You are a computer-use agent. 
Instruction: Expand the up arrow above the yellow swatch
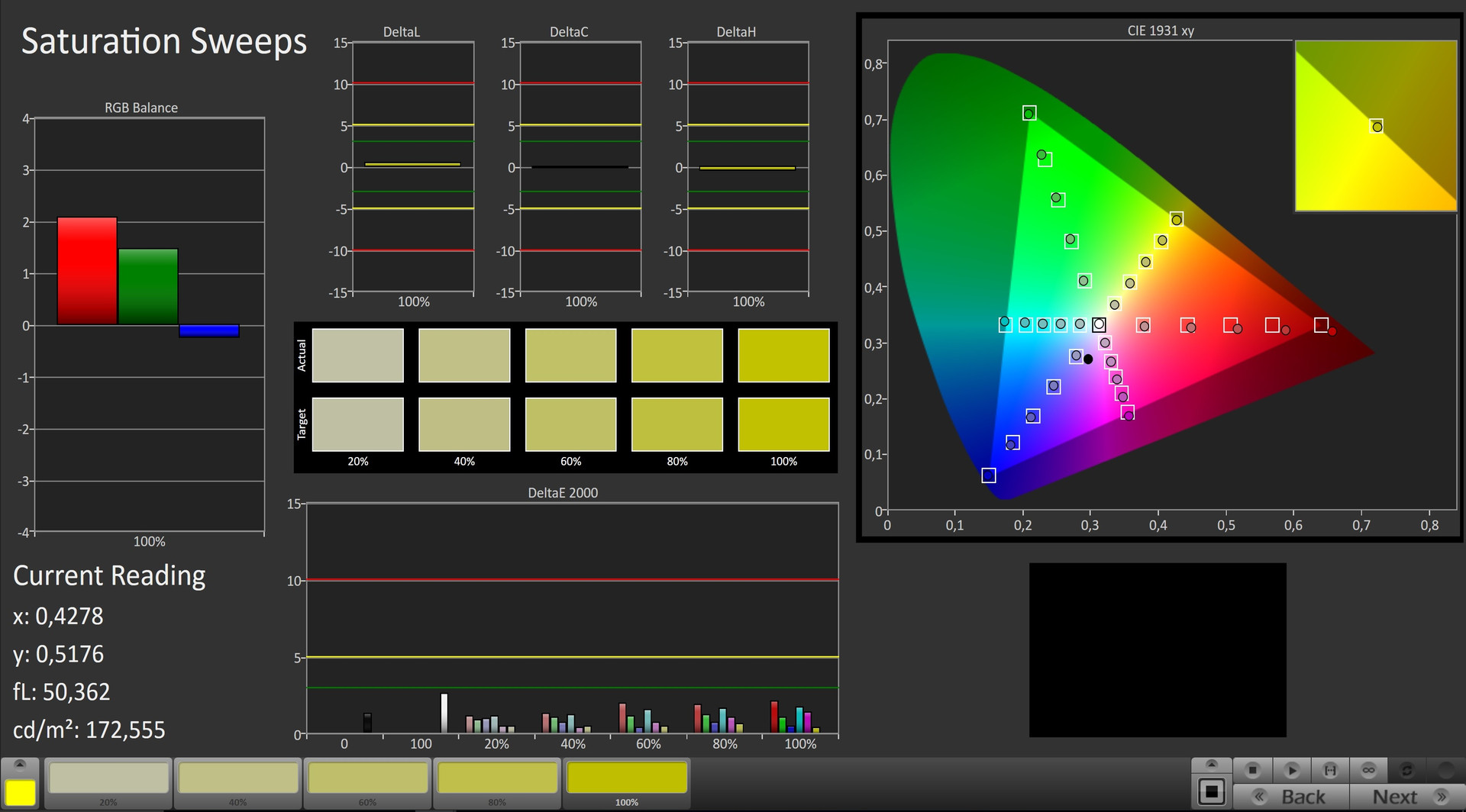(x=21, y=765)
